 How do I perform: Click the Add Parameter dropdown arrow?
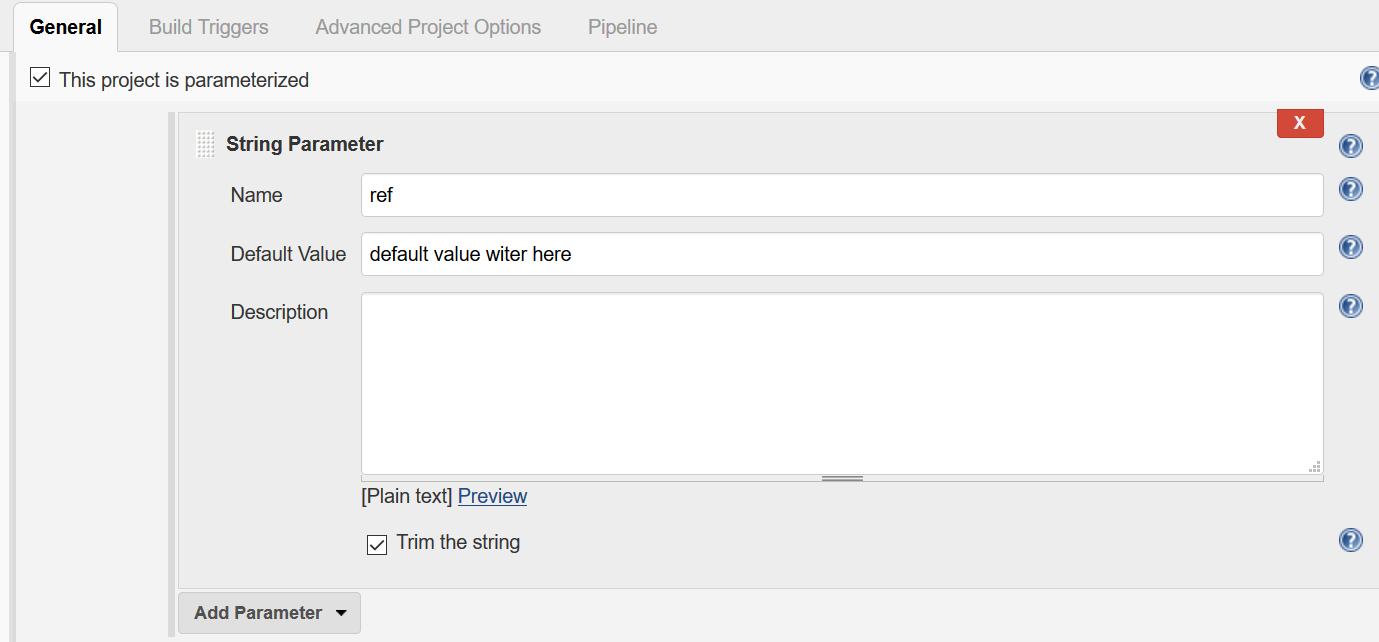341,613
